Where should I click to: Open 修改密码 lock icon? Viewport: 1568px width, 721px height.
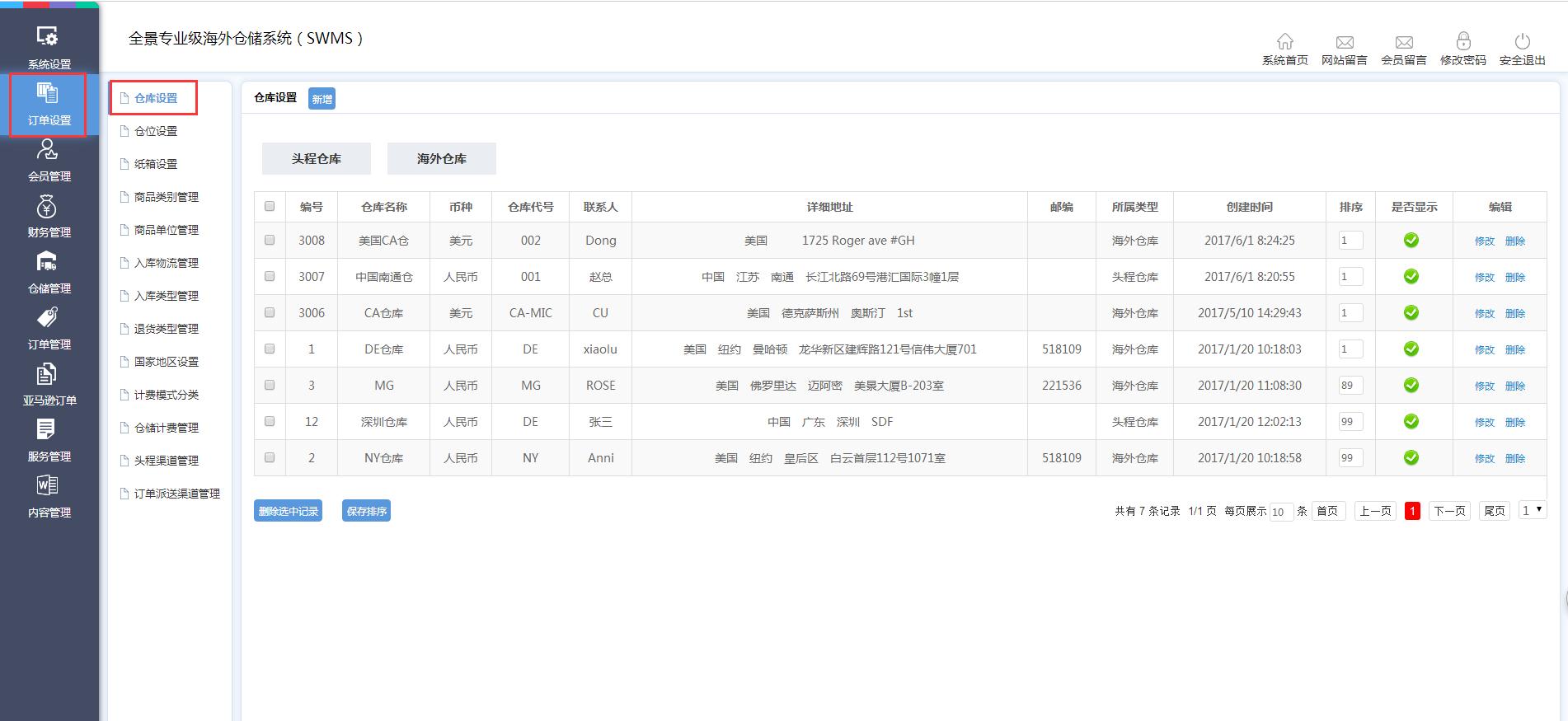click(x=1462, y=42)
